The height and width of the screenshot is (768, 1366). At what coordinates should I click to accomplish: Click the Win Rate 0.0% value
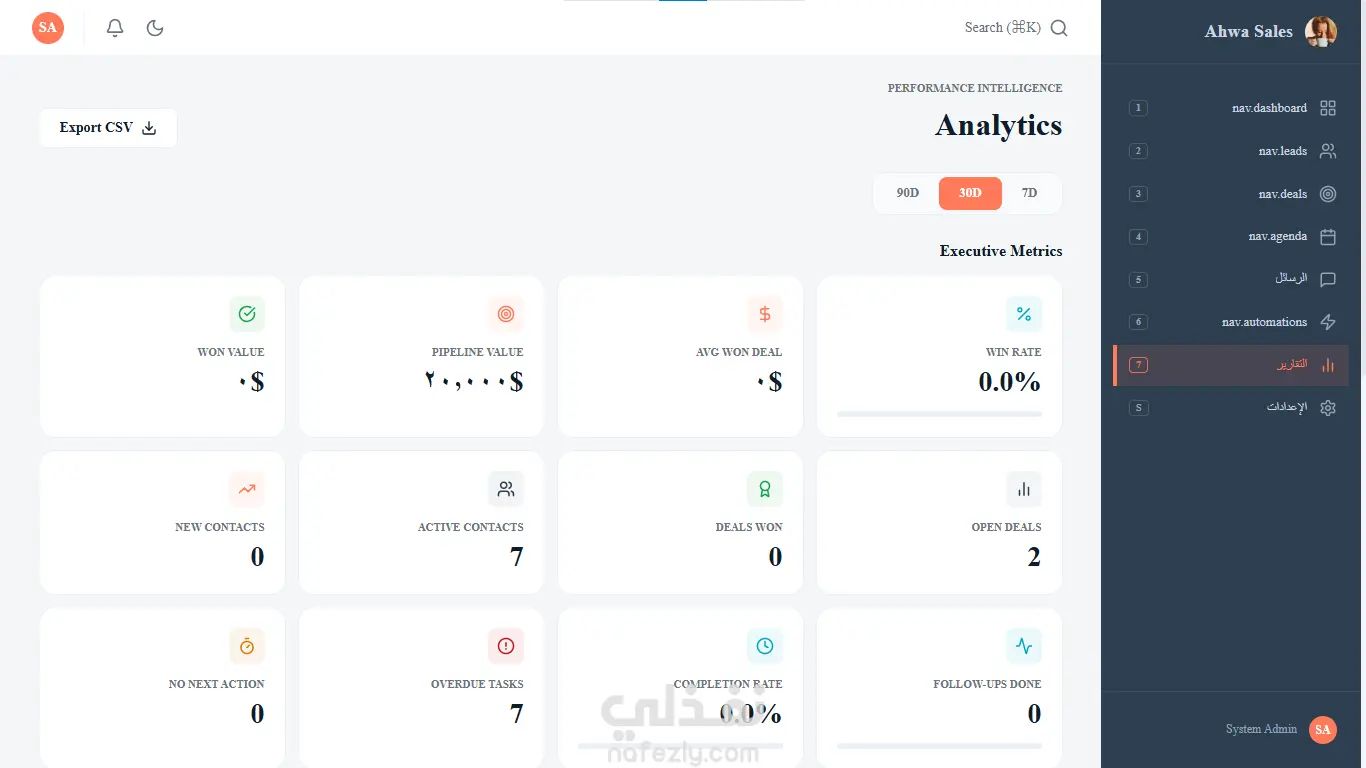pyautogui.click(x=1010, y=382)
